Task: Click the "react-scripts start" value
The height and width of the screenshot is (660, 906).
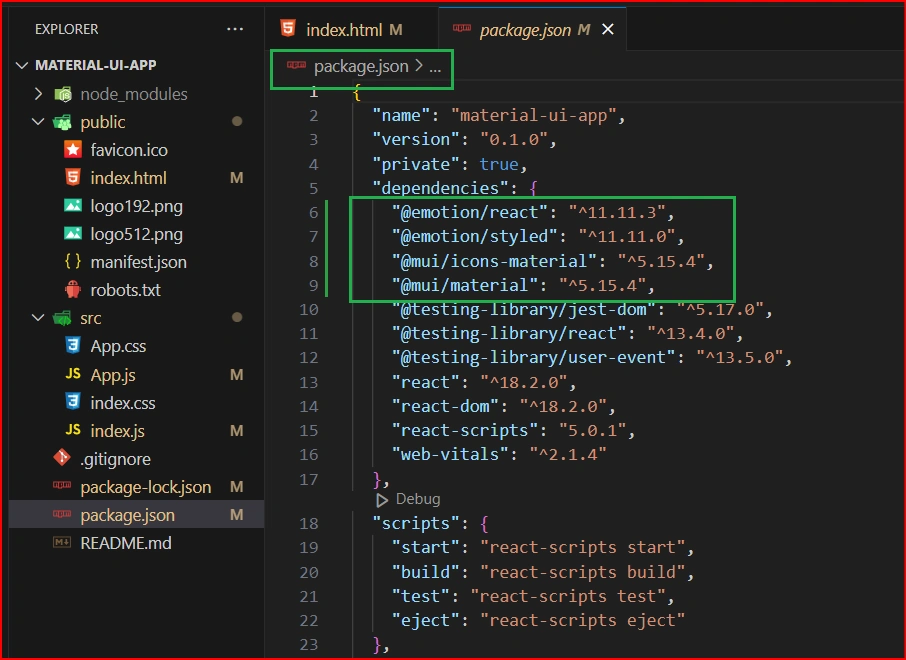Action: tap(582, 547)
